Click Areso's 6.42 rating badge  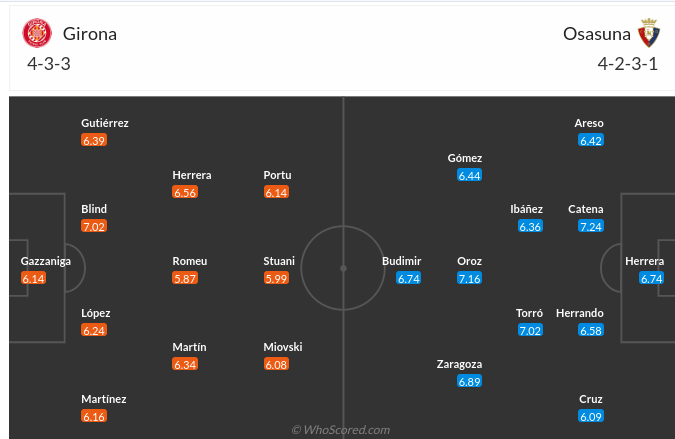[x=590, y=141]
